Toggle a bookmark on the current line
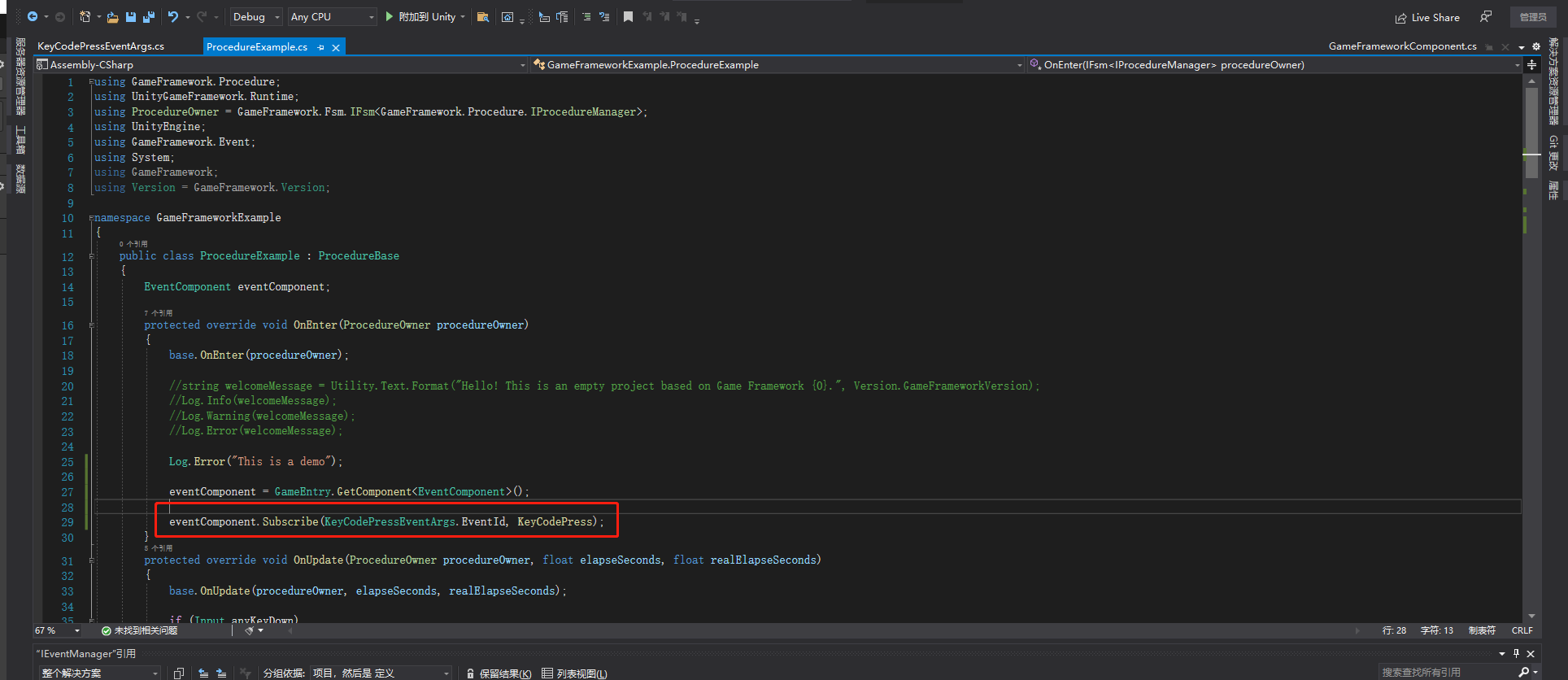This screenshot has width=1568, height=680. tap(628, 16)
